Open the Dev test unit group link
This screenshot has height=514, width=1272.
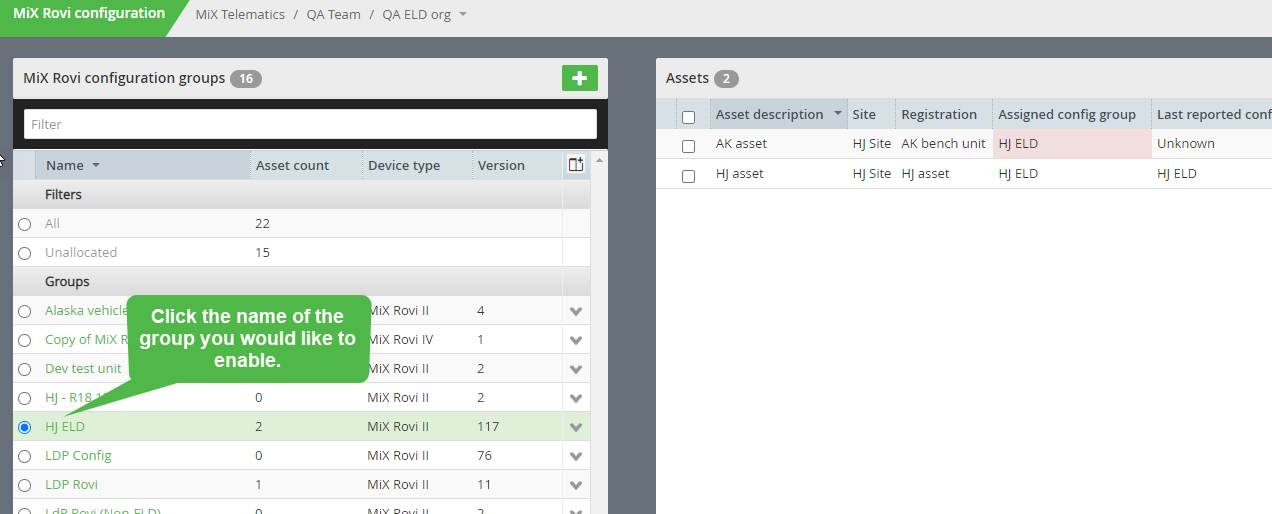83,368
